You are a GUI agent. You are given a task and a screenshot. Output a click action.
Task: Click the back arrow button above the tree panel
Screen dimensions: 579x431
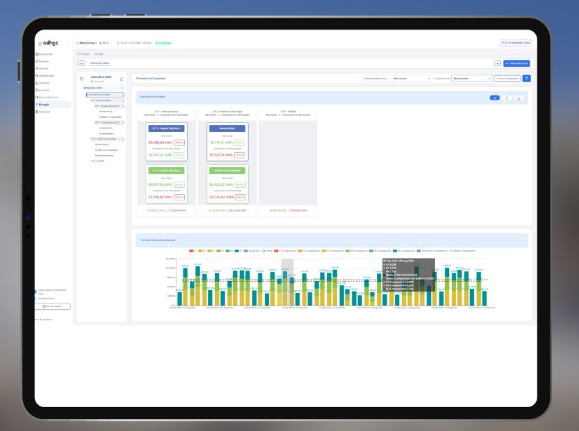[82, 63]
